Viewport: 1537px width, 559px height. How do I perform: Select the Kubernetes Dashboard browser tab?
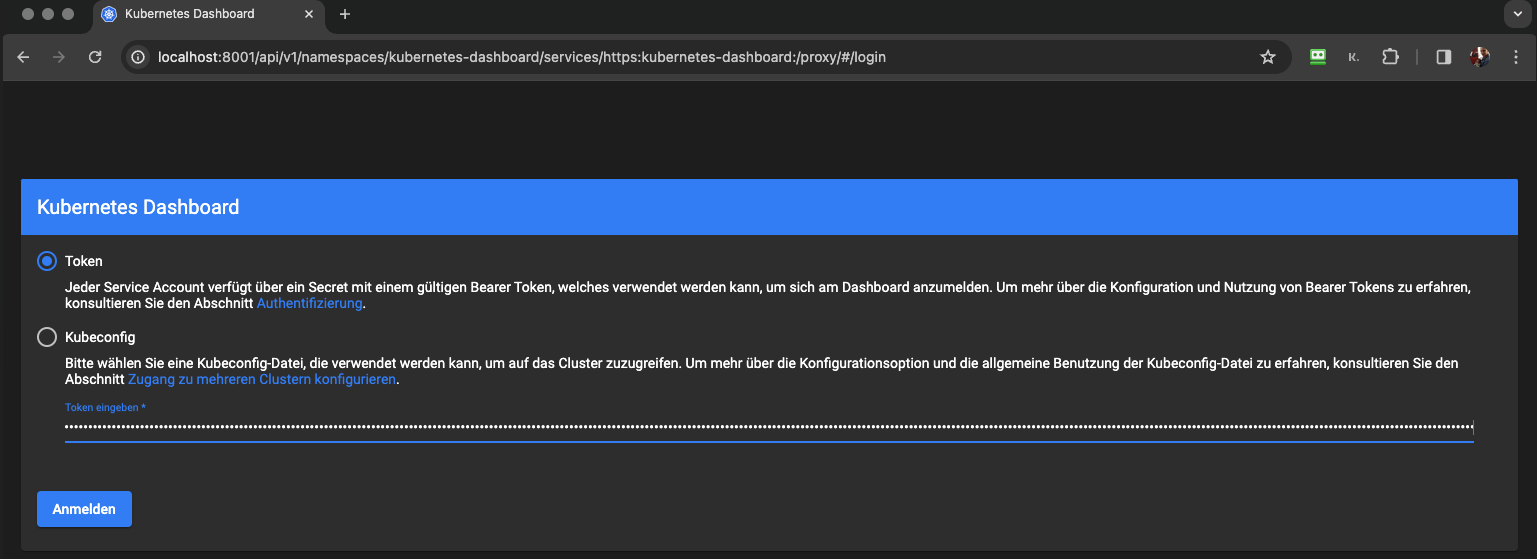[x=208, y=14]
